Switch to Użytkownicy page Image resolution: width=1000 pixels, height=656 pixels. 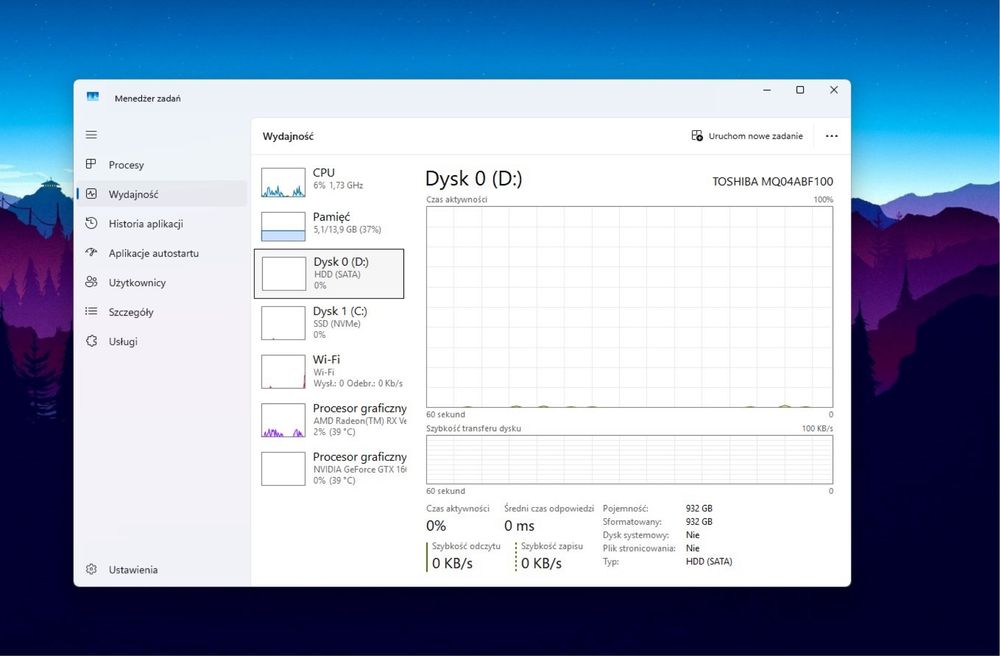click(162, 282)
